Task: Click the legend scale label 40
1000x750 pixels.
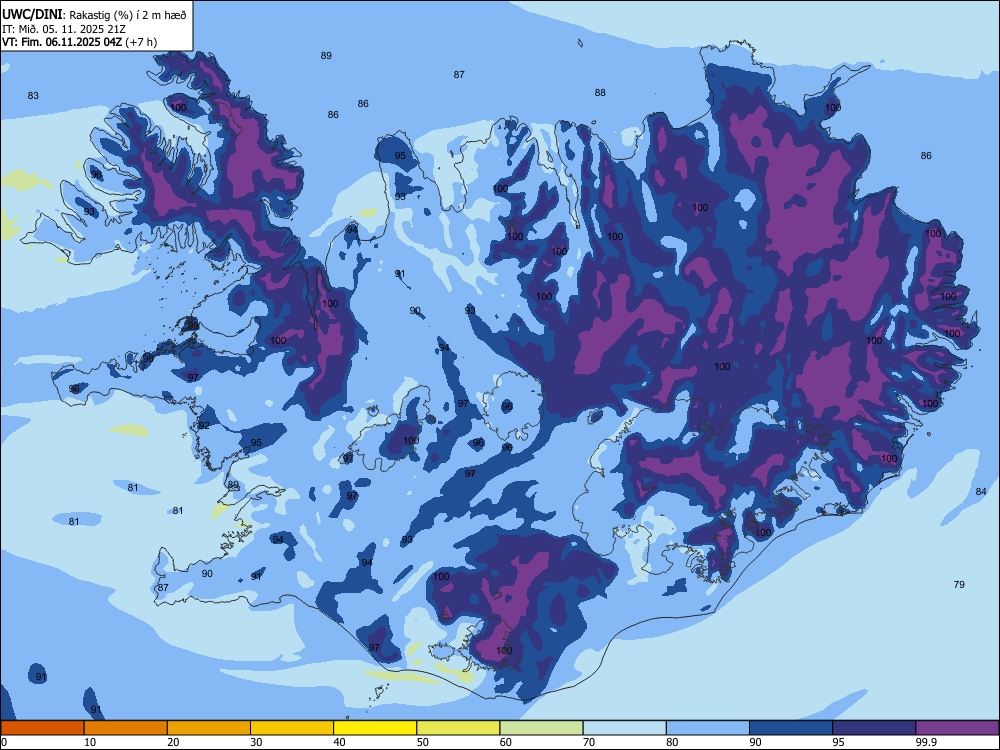Action: pos(339,742)
